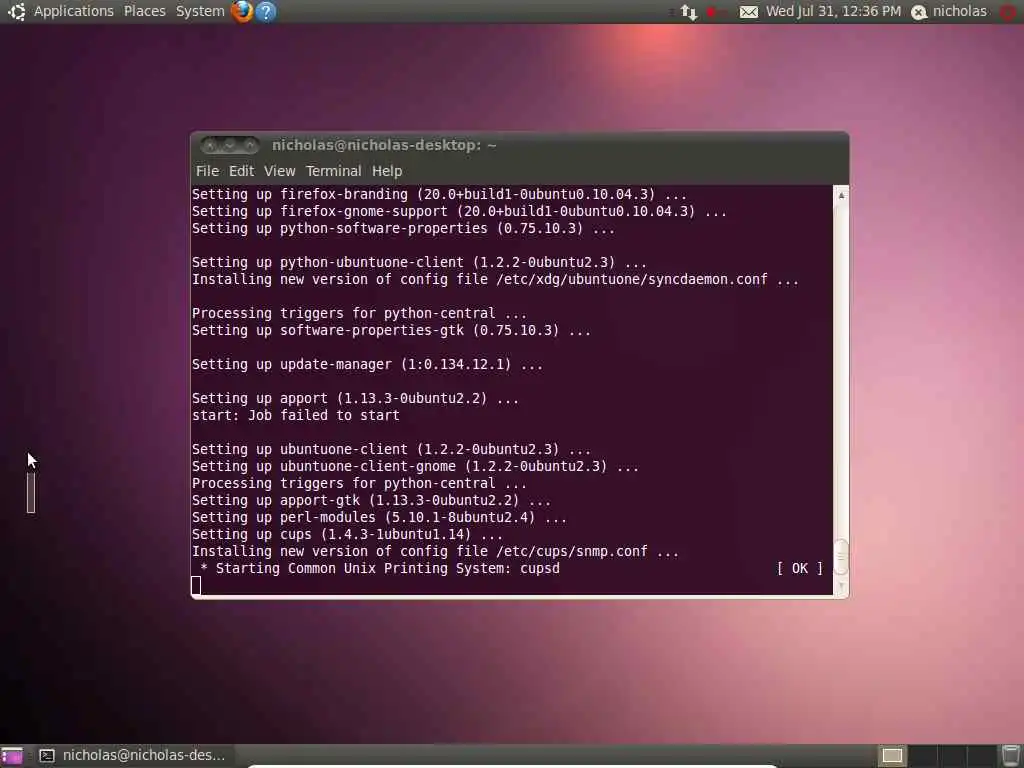
Task: Click 'Setting up python-ubuntuone-client' line
Action: (419, 263)
